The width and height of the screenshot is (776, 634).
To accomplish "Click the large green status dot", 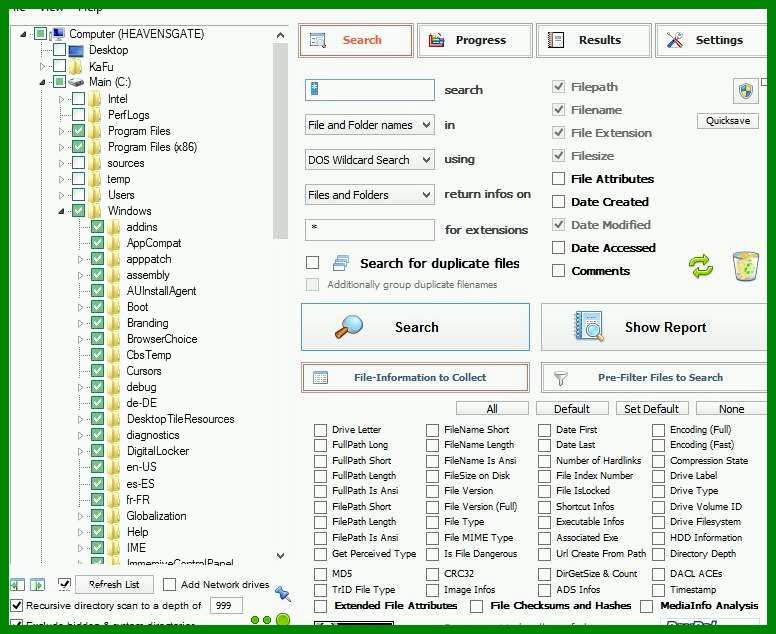I will click(x=283, y=620).
